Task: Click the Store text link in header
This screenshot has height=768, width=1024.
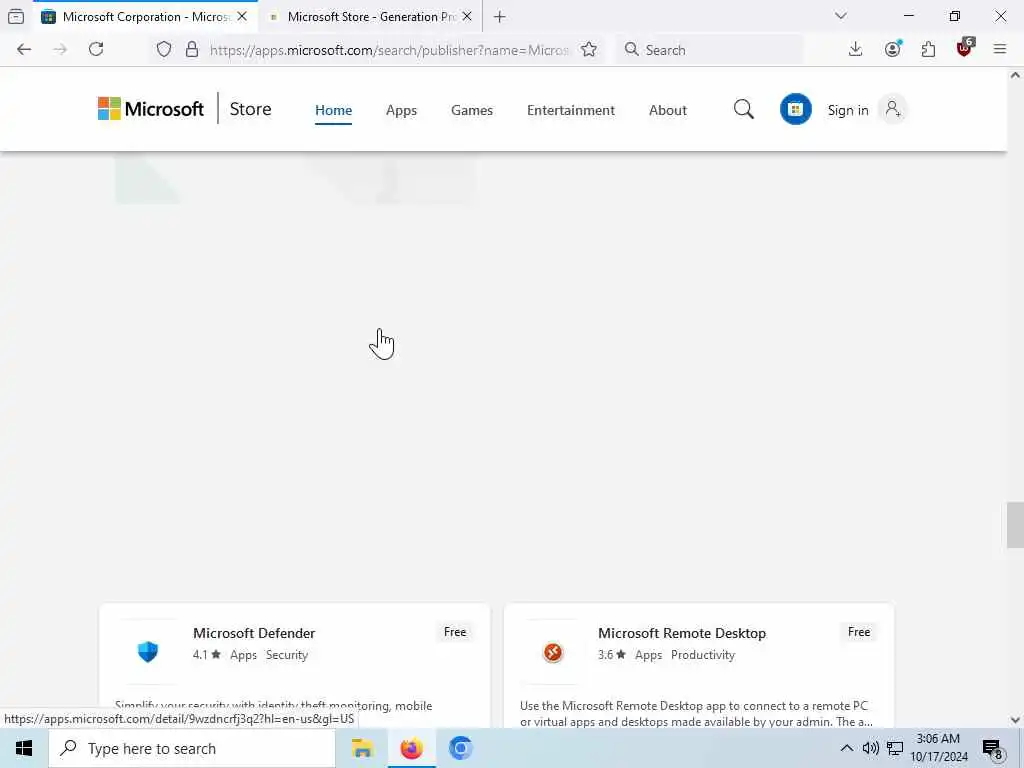Action: point(250,109)
